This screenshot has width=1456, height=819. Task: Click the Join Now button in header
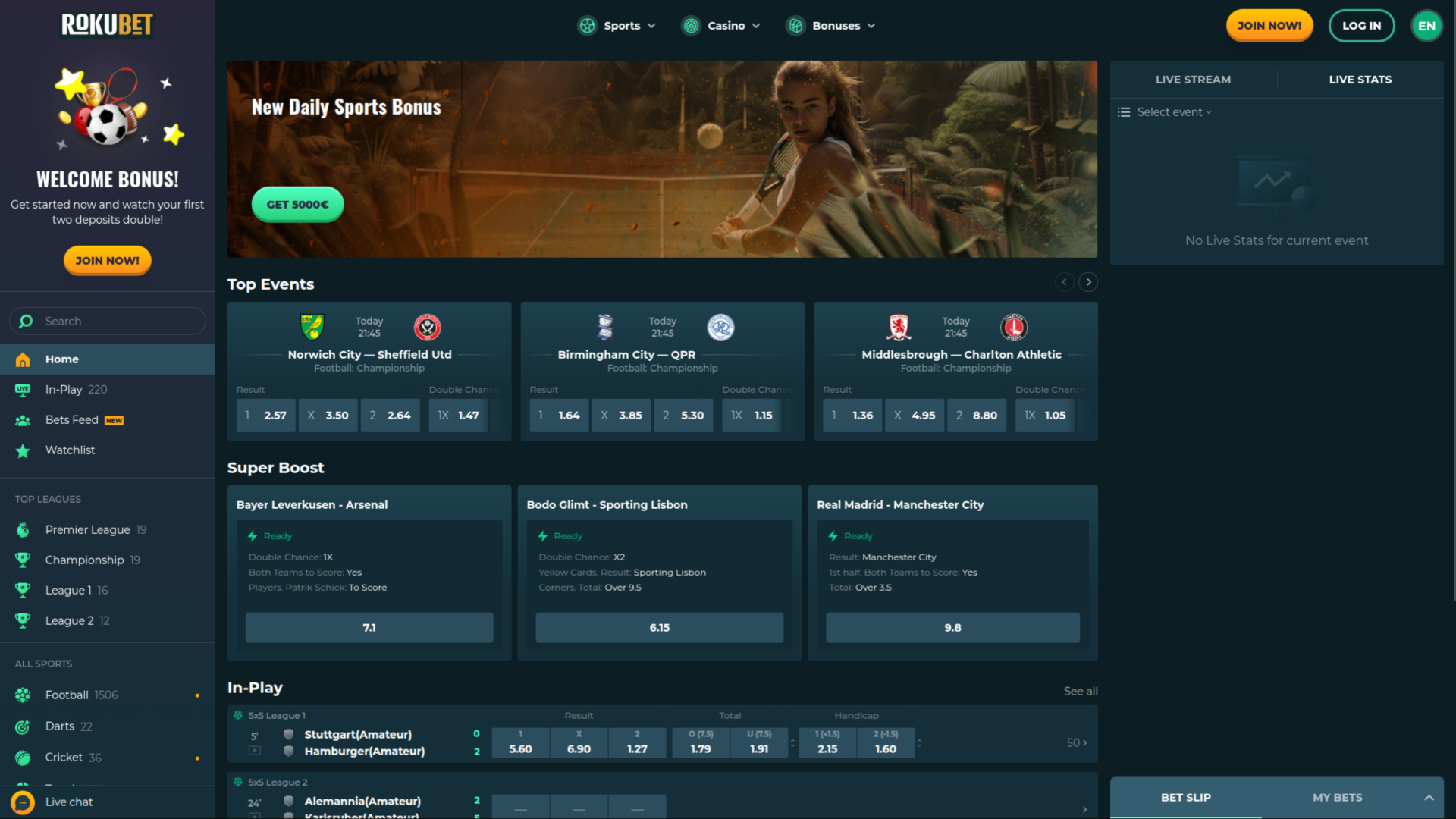1269,26
